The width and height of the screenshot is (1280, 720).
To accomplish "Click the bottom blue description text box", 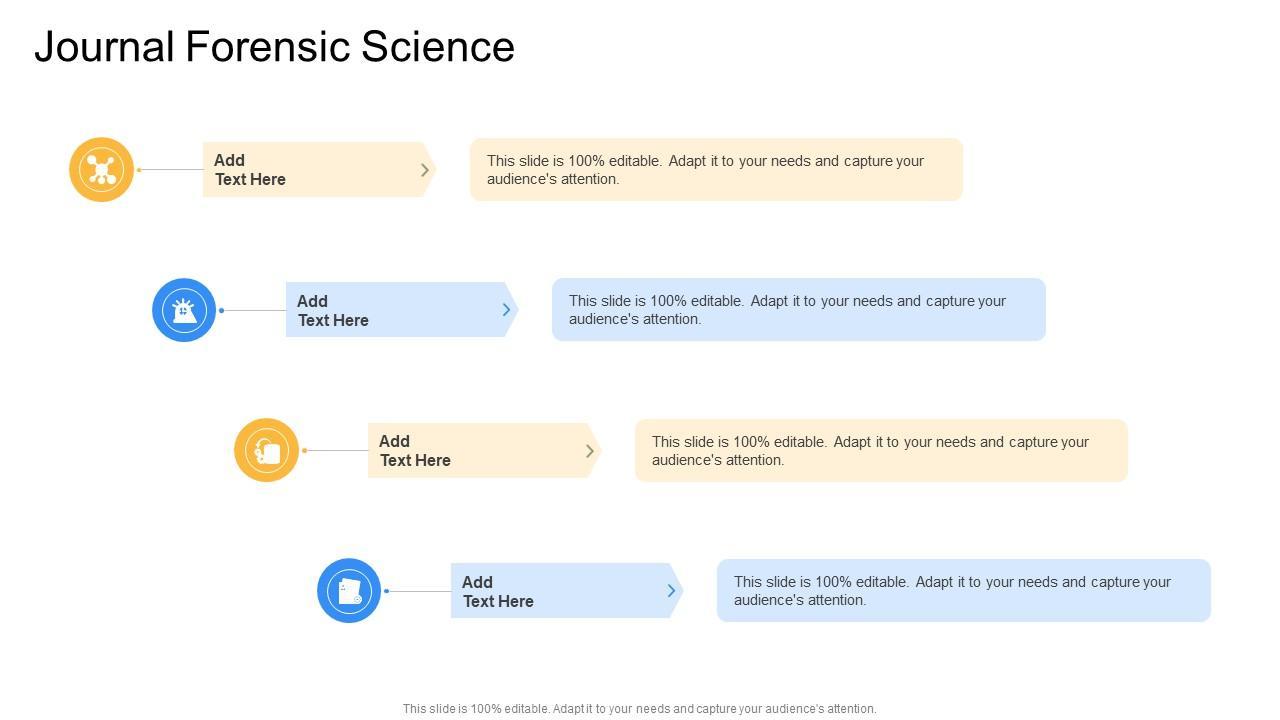I will point(963,591).
